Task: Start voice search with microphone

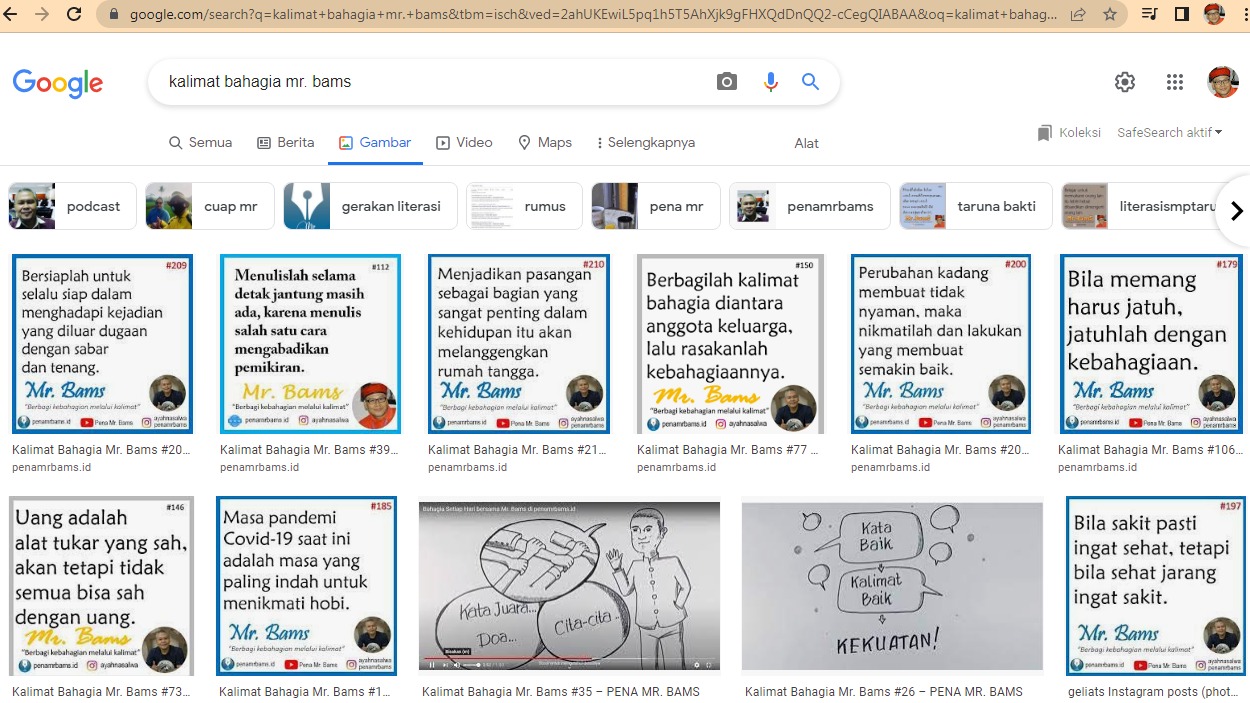Action: (x=770, y=82)
